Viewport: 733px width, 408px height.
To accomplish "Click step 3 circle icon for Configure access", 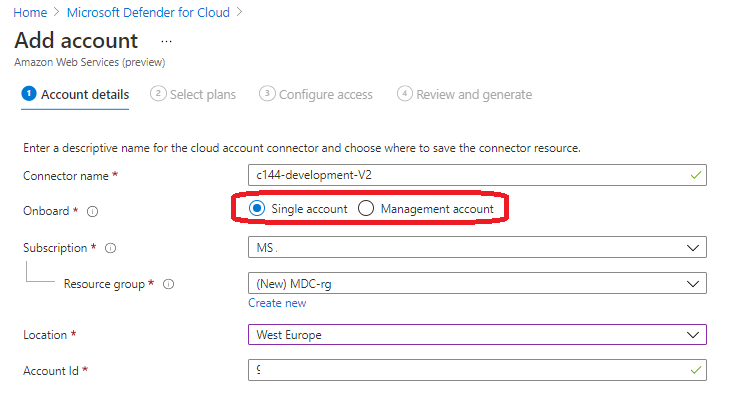I will (266, 94).
